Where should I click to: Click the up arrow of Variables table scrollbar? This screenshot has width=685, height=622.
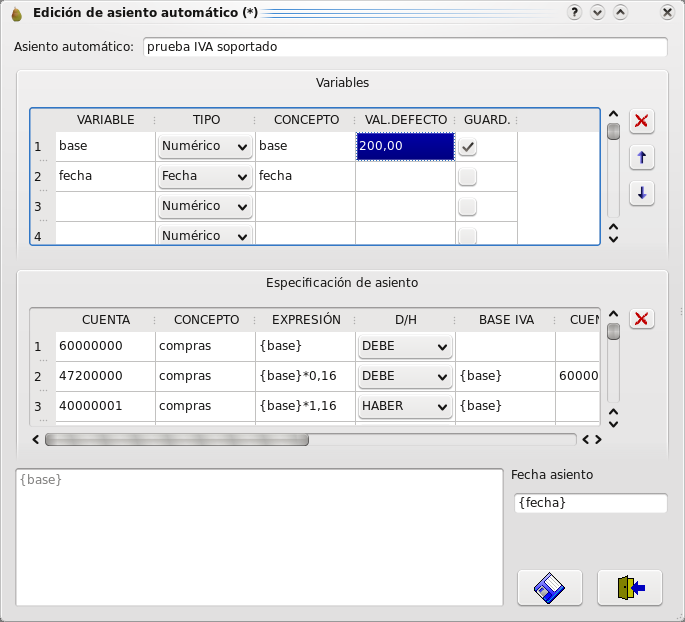tap(613, 114)
